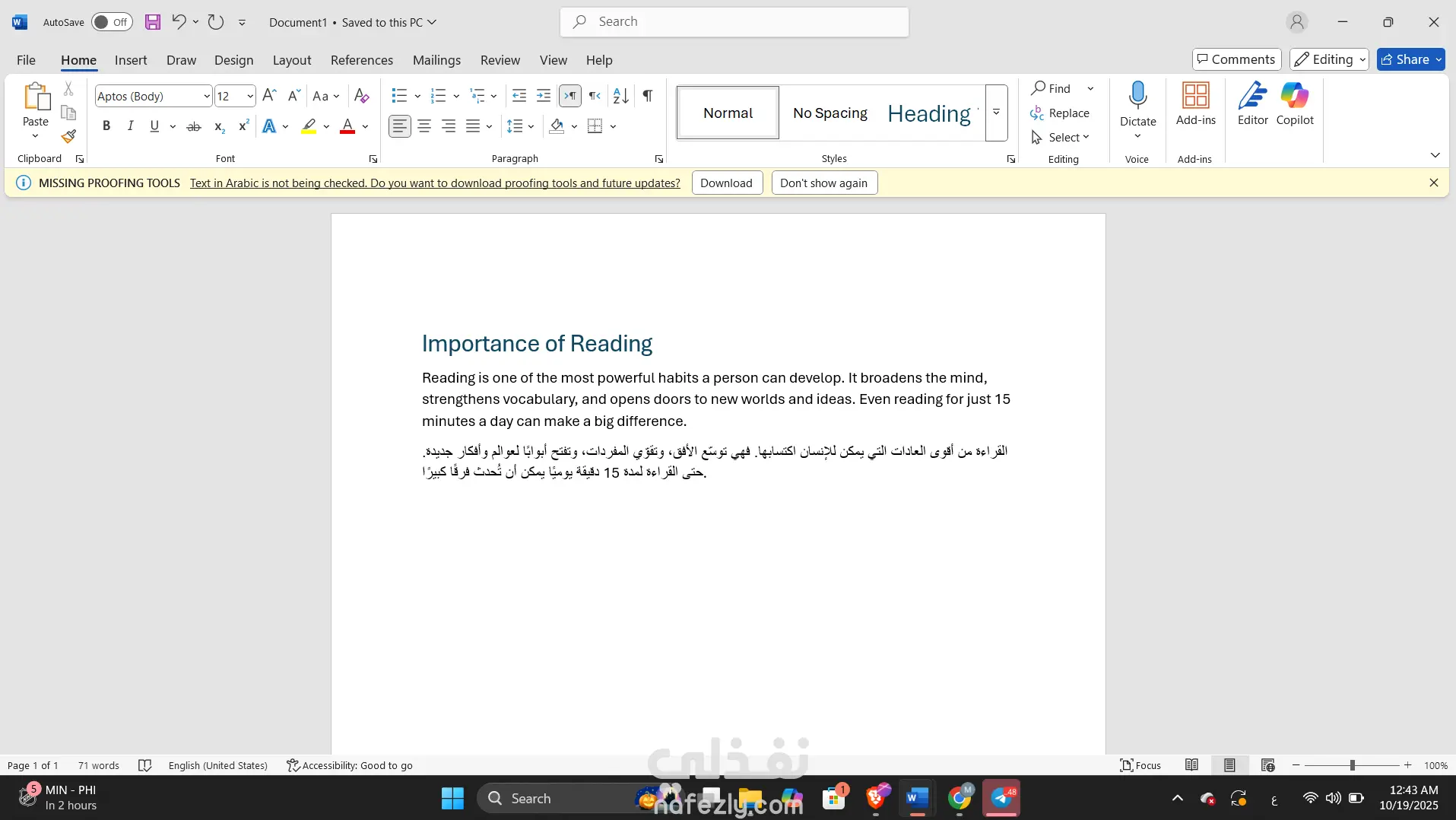Switch to the Layout tab
The image size is (1456, 820).
292,60
